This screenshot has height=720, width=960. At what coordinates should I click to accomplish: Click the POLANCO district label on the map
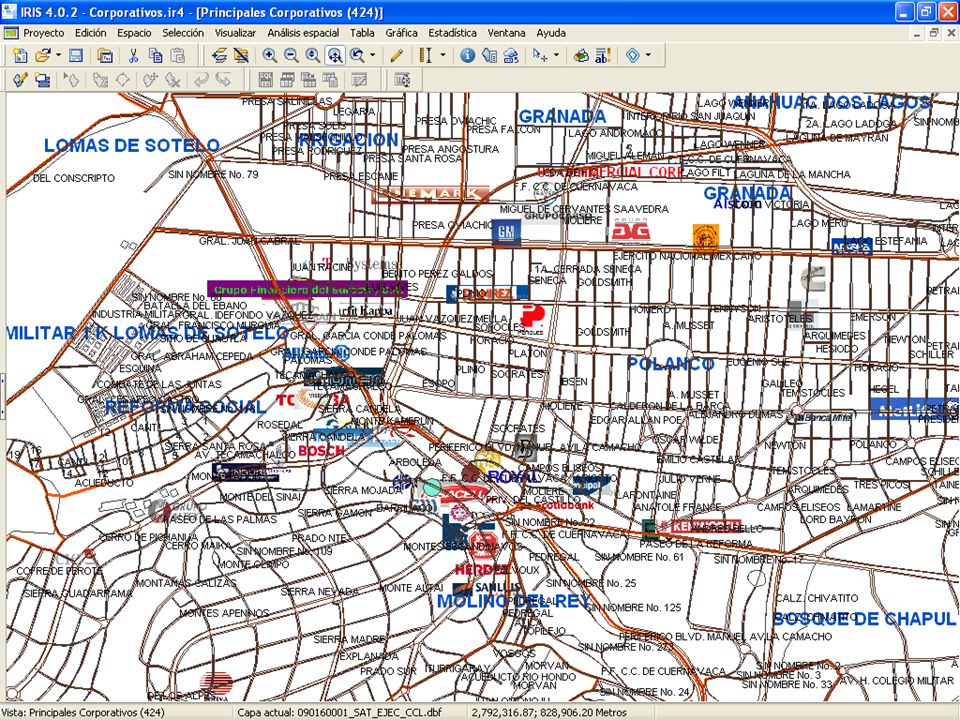[670, 364]
